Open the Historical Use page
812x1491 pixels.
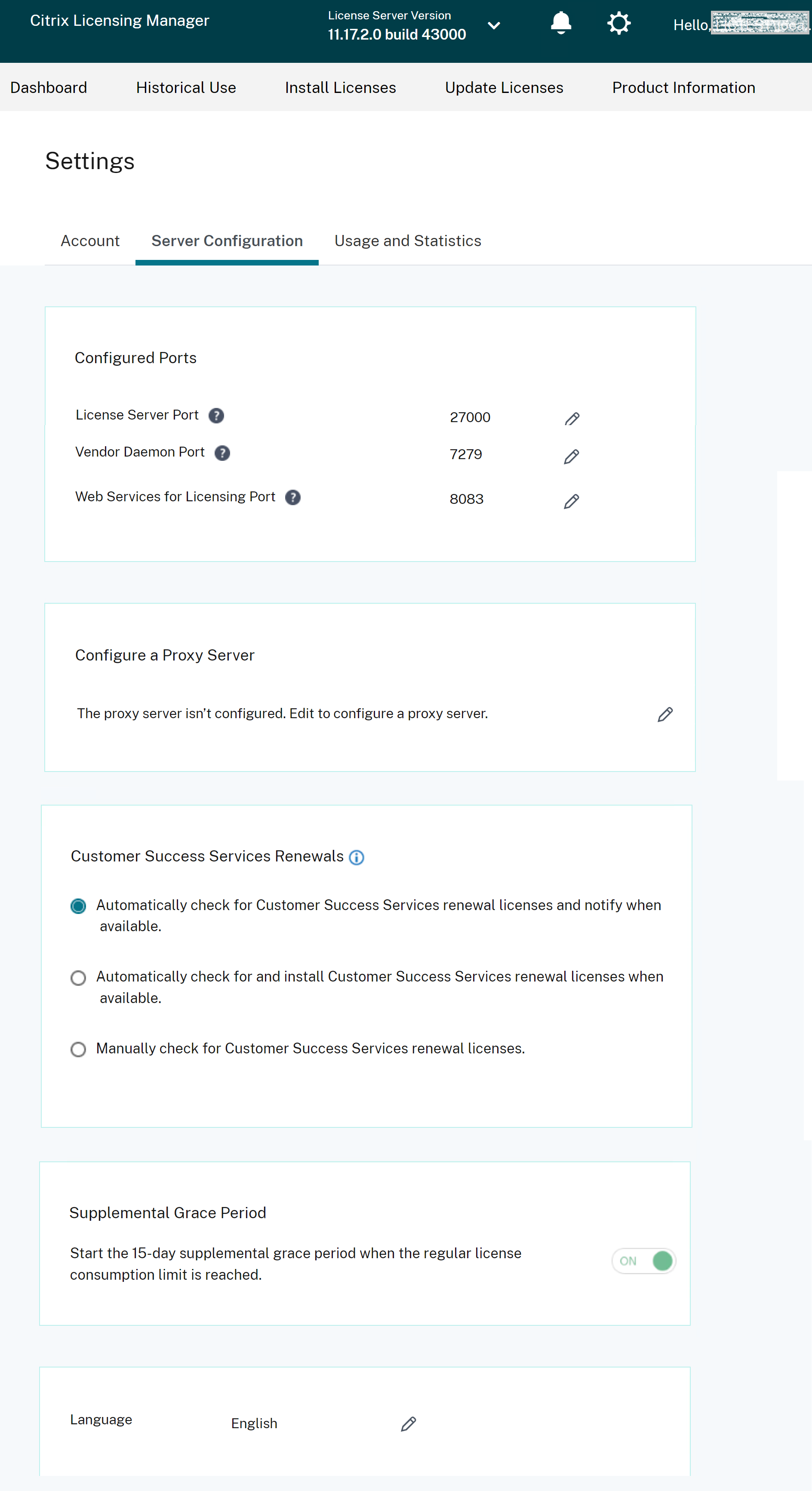(x=186, y=87)
